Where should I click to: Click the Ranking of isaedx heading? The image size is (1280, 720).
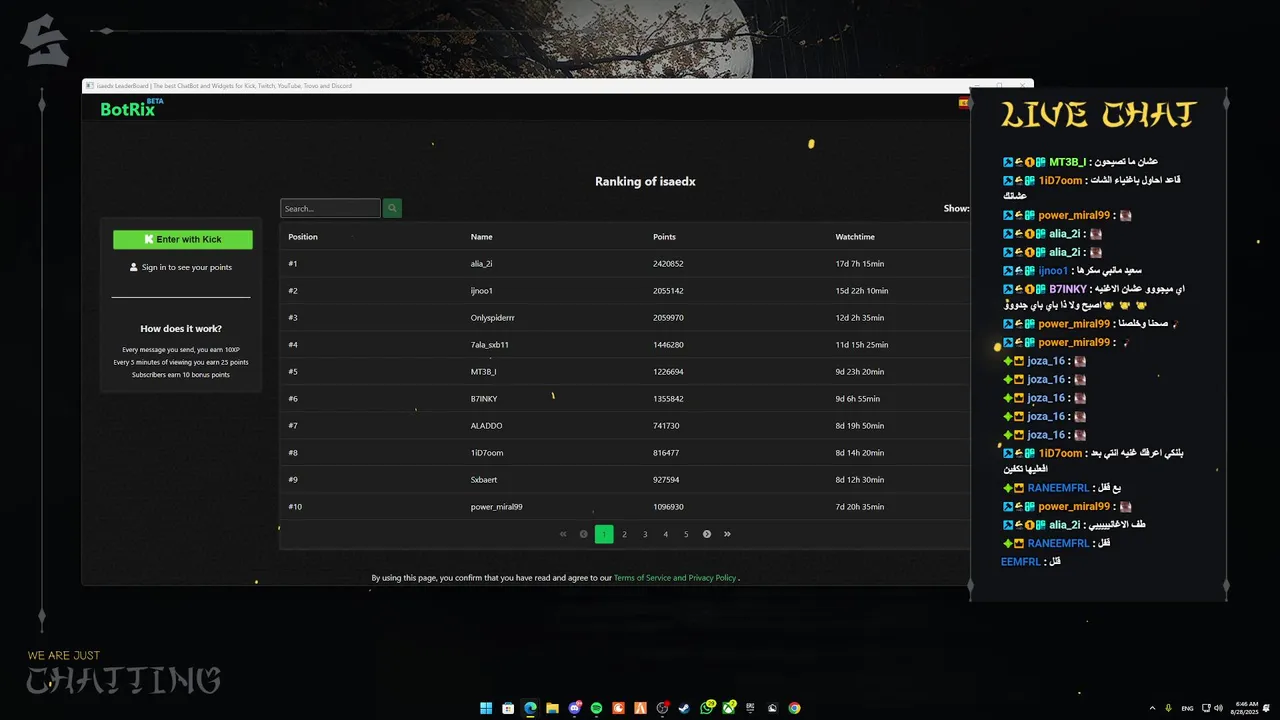[x=645, y=182]
